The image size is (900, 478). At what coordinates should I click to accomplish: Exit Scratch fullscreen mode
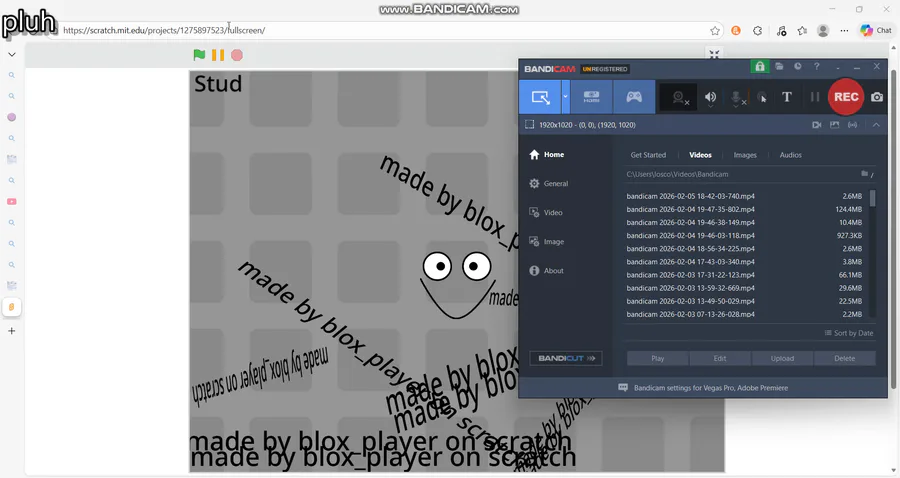[714, 54]
